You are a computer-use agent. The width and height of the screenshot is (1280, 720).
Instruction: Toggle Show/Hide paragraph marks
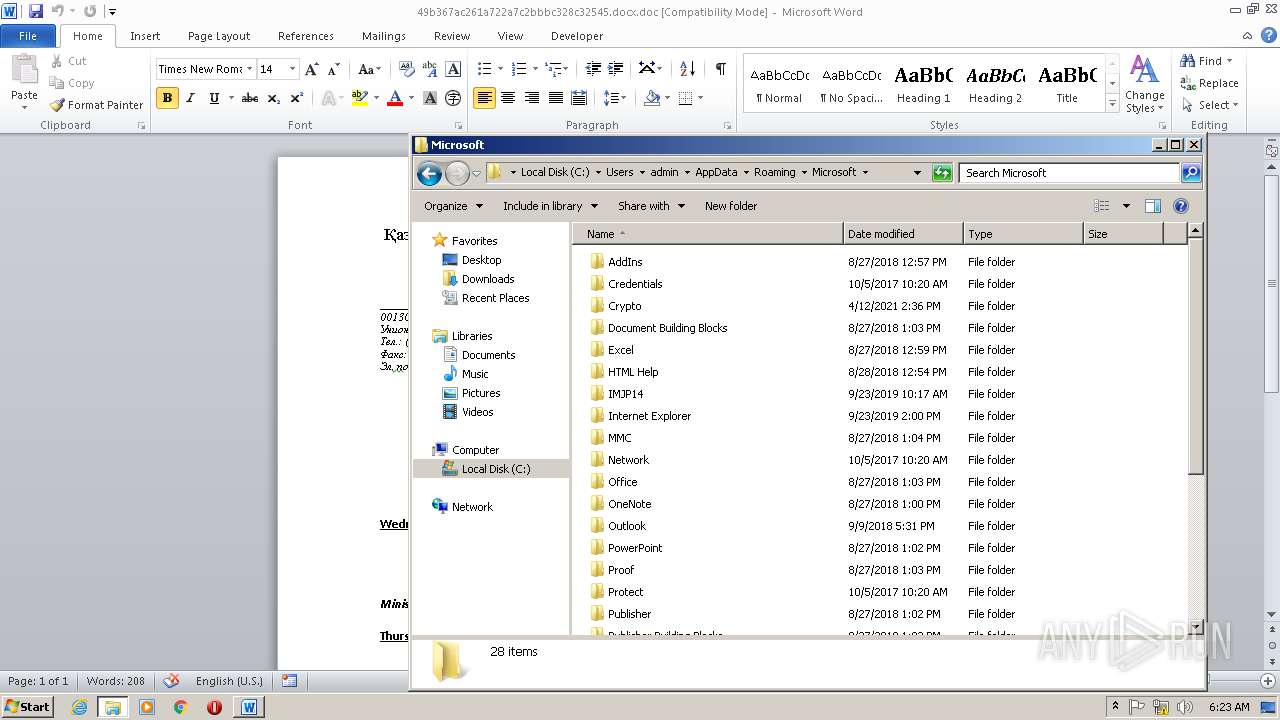click(x=720, y=68)
